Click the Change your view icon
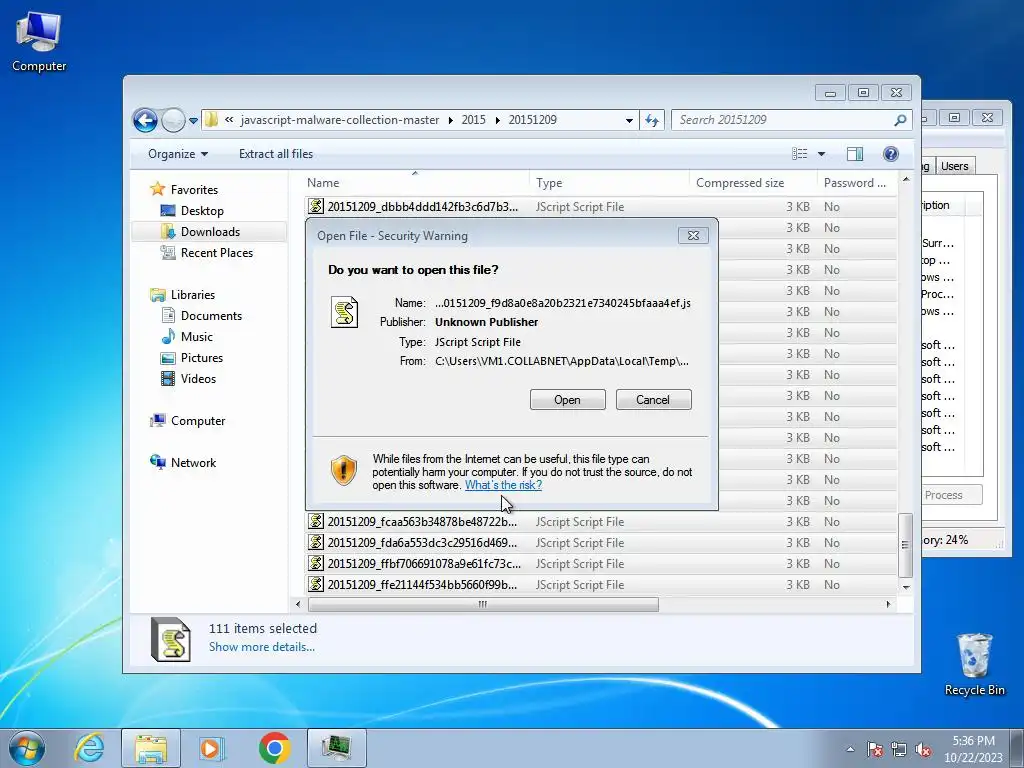The height and width of the screenshot is (768, 1024). pyautogui.click(x=799, y=153)
